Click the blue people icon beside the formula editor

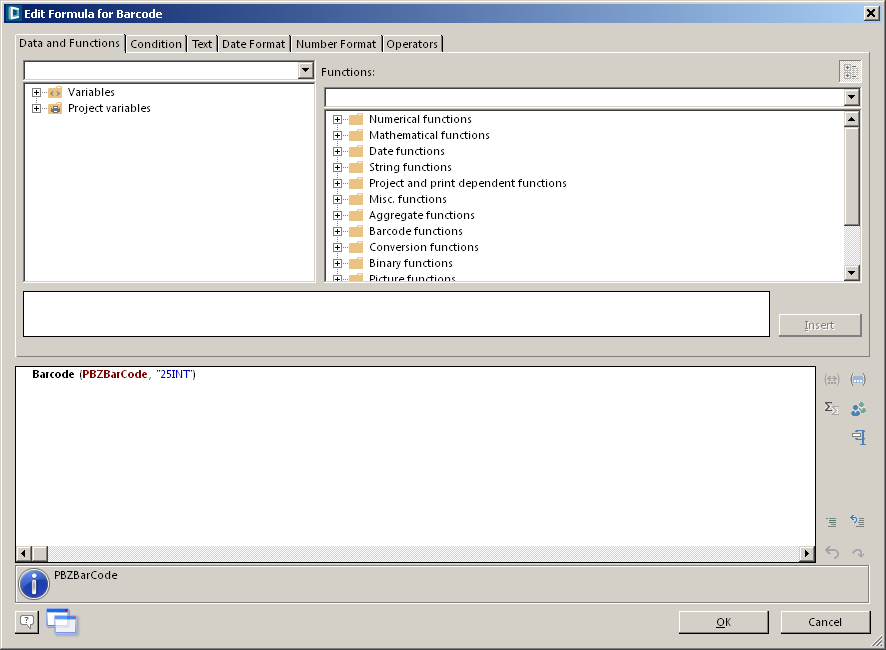tap(857, 408)
